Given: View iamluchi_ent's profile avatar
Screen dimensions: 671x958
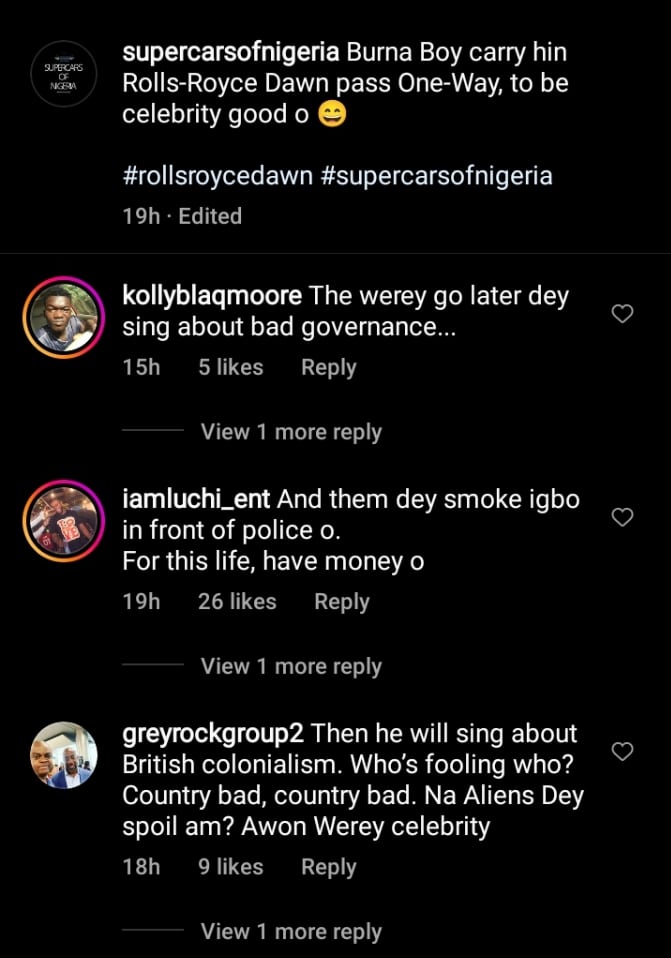Looking at the screenshot, I should tap(62, 518).
